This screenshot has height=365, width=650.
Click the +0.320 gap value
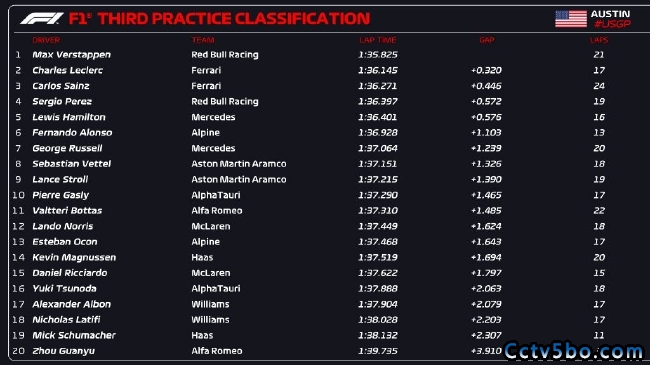pos(486,71)
